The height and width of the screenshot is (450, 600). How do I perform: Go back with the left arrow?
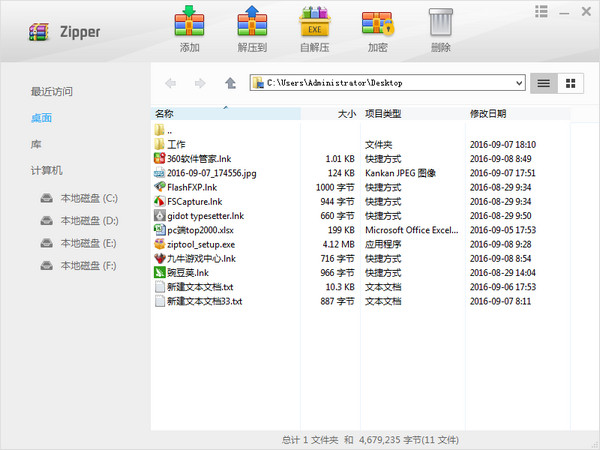point(170,83)
